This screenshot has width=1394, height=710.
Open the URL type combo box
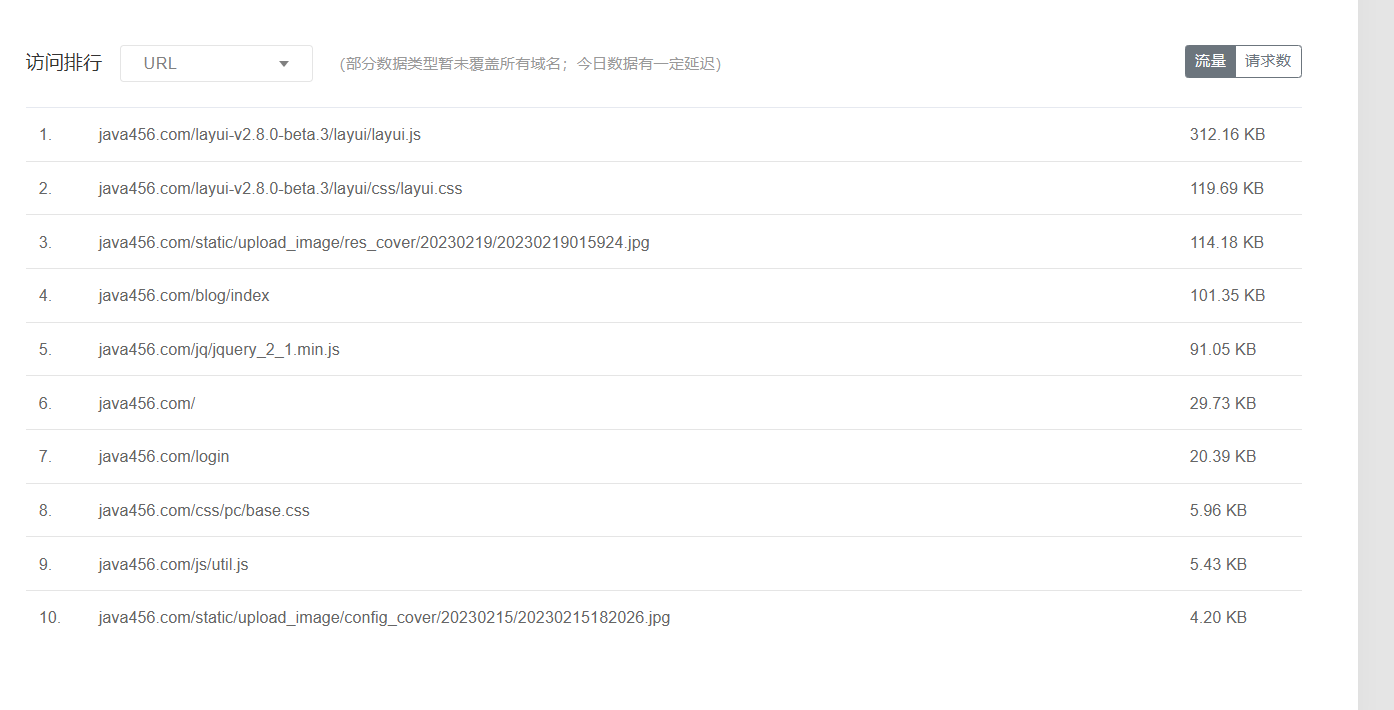click(215, 64)
